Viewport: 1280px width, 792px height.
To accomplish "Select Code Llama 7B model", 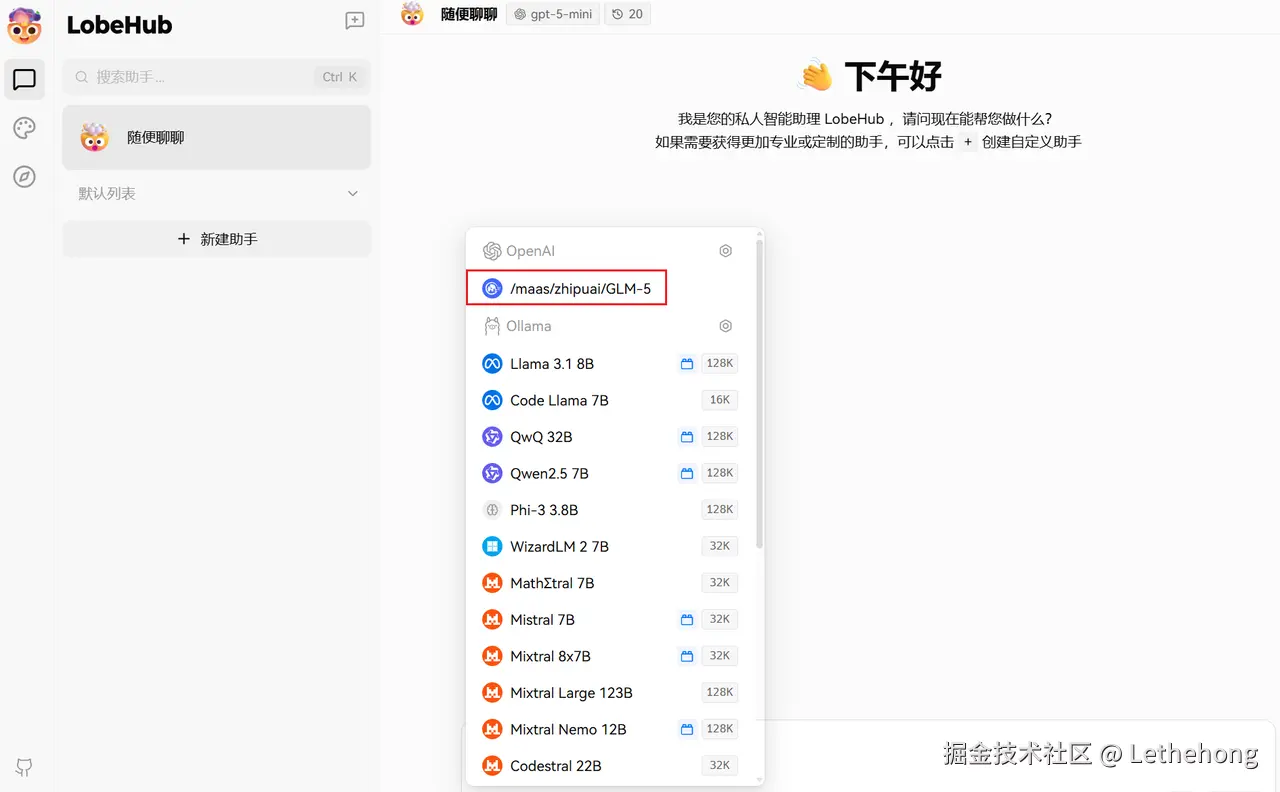I will point(610,400).
